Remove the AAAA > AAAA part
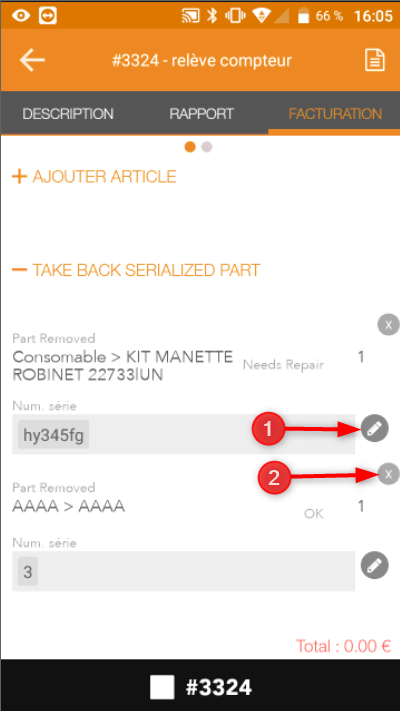The height and width of the screenshot is (711, 400). tap(388, 474)
